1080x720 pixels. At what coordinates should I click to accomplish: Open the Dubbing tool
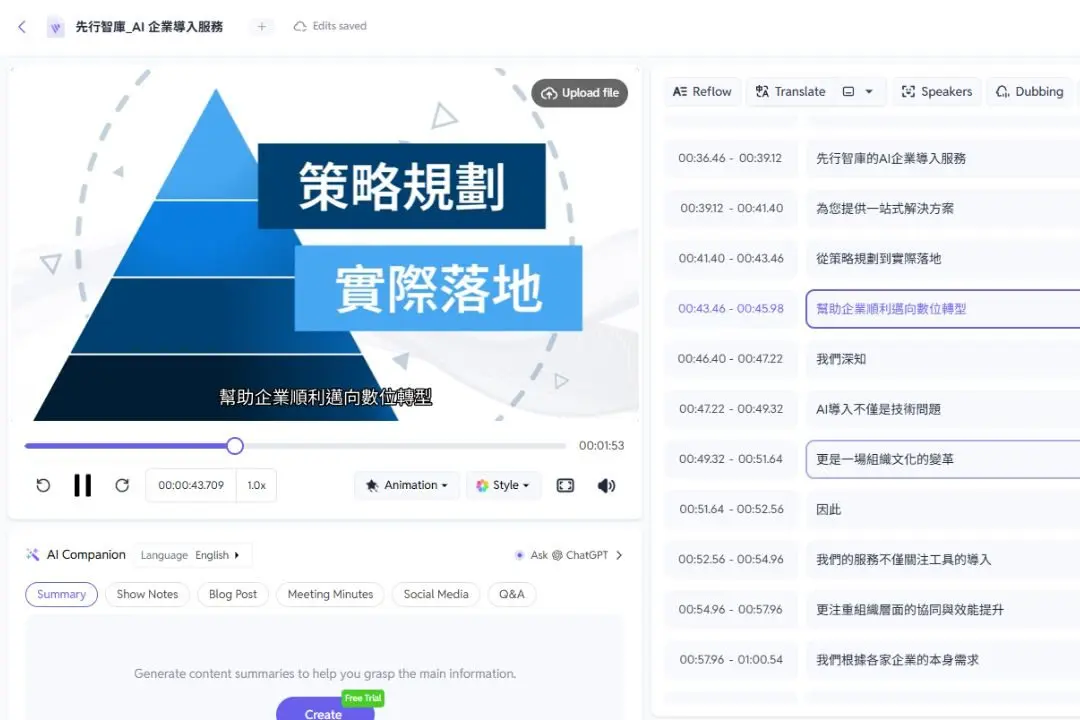click(x=1030, y=92)
